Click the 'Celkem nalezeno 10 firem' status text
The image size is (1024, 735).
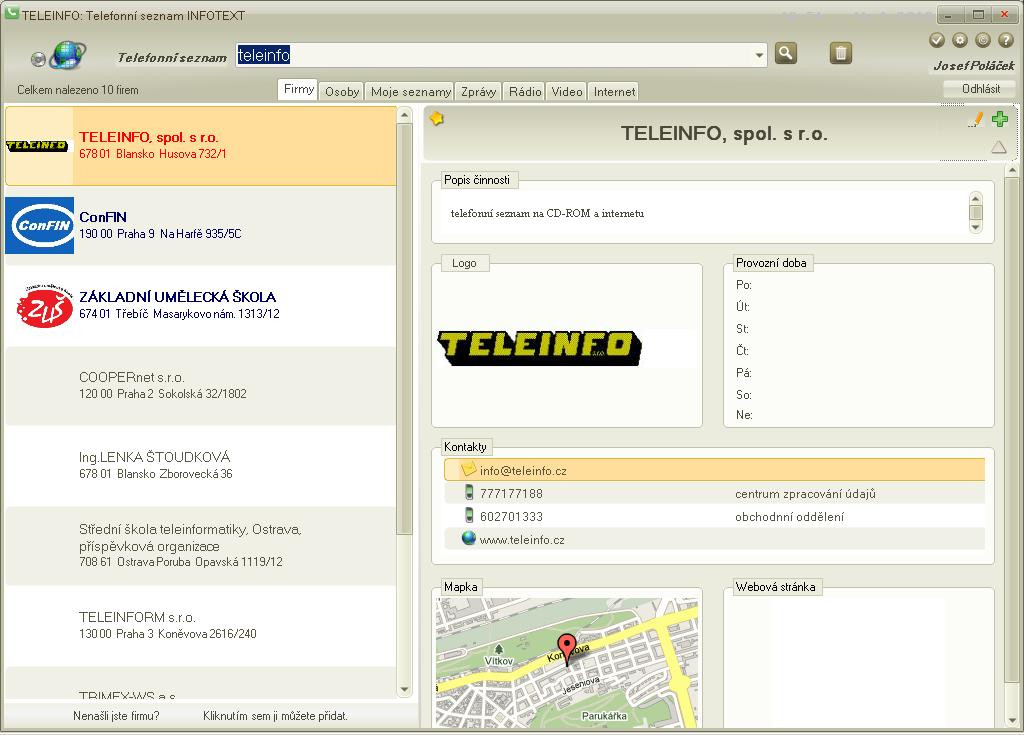(78, 90)
